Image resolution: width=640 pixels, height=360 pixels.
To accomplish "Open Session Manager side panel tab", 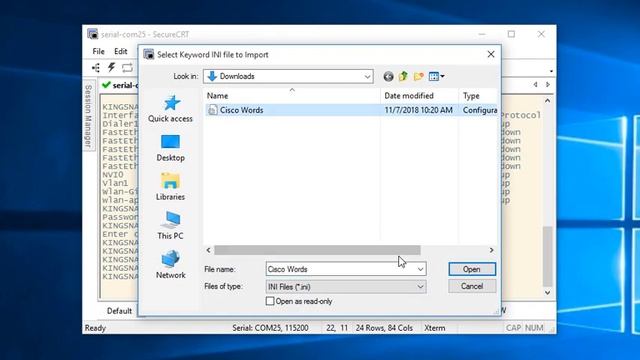I will point(88,116).
